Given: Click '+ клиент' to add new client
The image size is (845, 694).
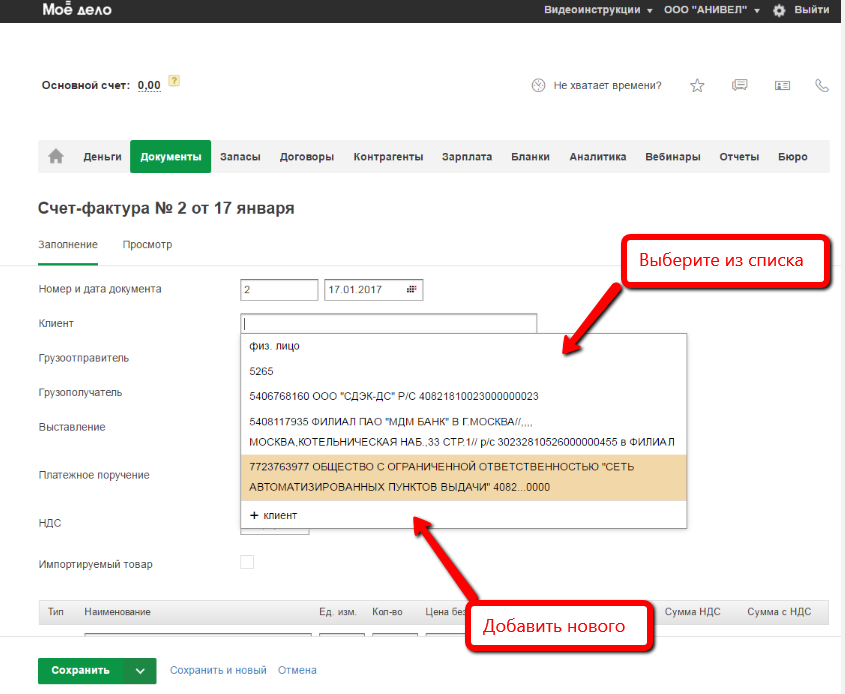Looking at the screenshot, I should (x=274, y=515).
